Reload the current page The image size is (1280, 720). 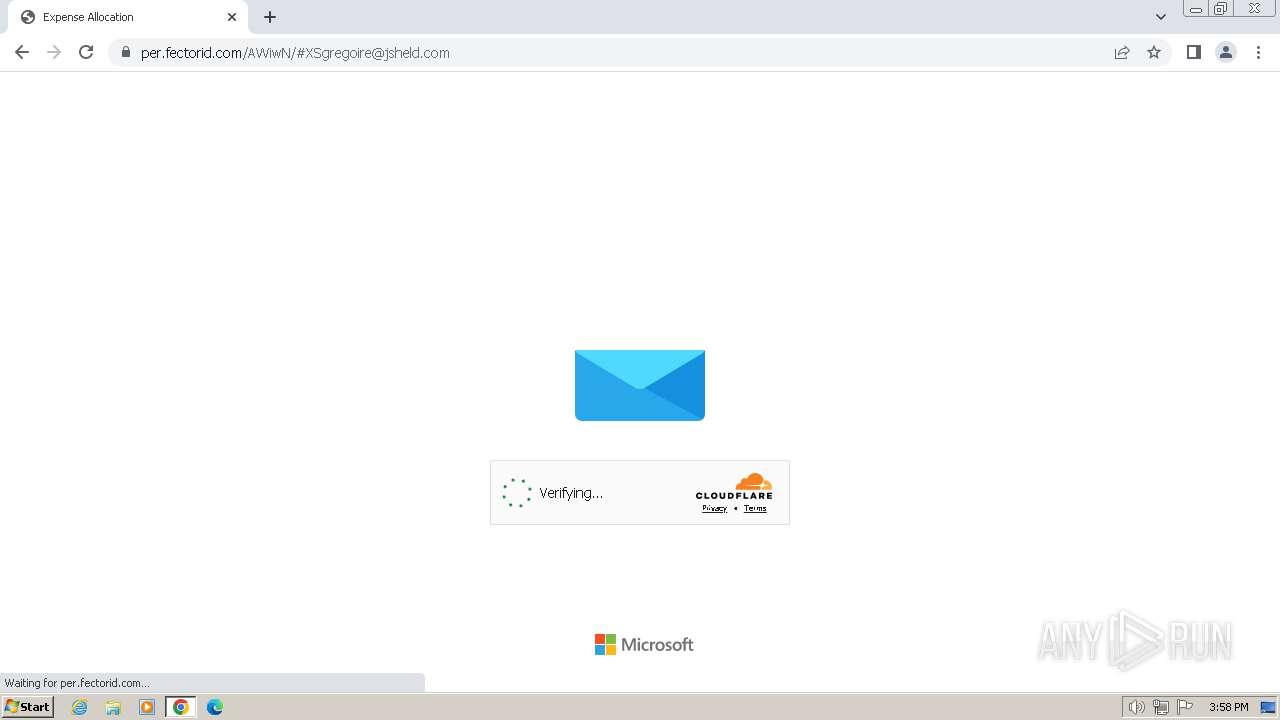86,52
